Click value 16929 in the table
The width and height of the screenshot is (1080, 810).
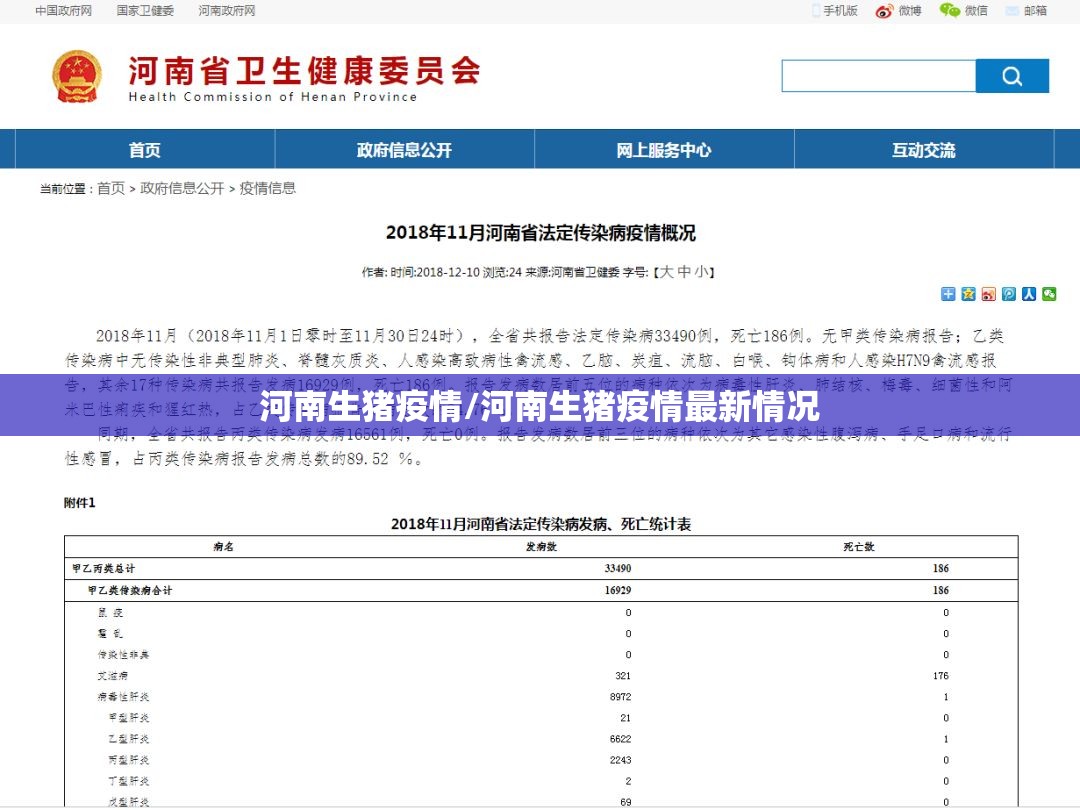pos(618,590)
